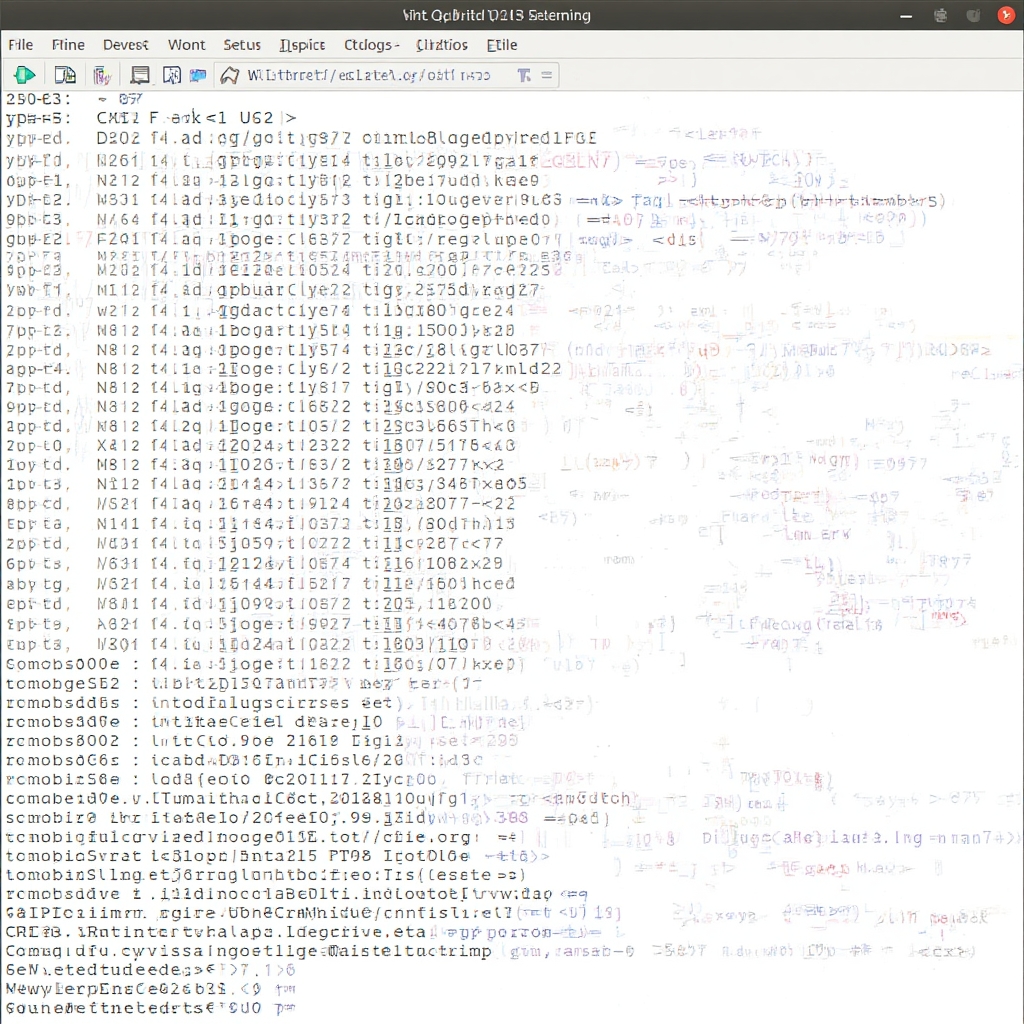Select the colored pages toolbar icon

click(101, 75)
